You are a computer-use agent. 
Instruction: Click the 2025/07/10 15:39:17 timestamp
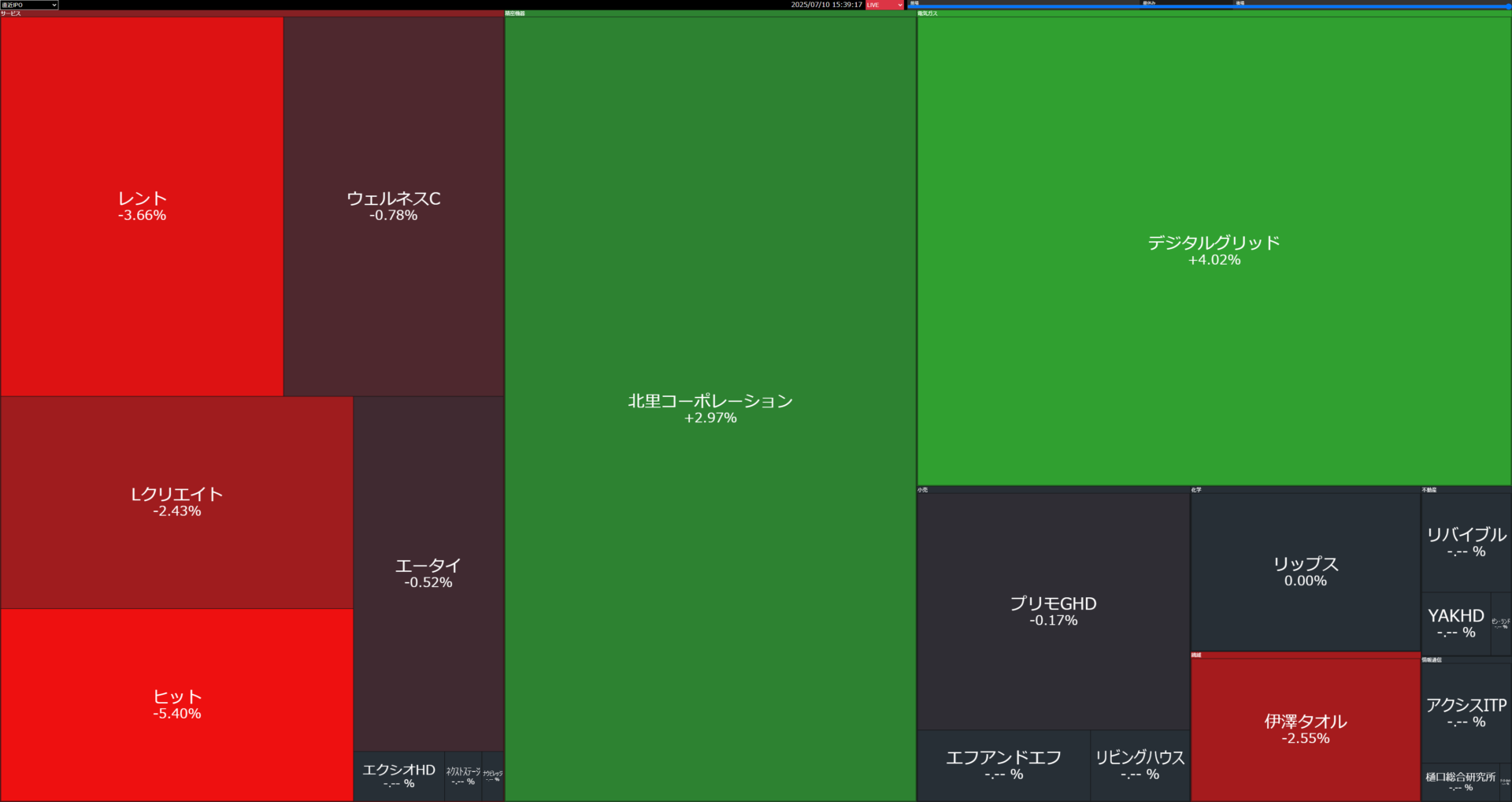point(826,5)
